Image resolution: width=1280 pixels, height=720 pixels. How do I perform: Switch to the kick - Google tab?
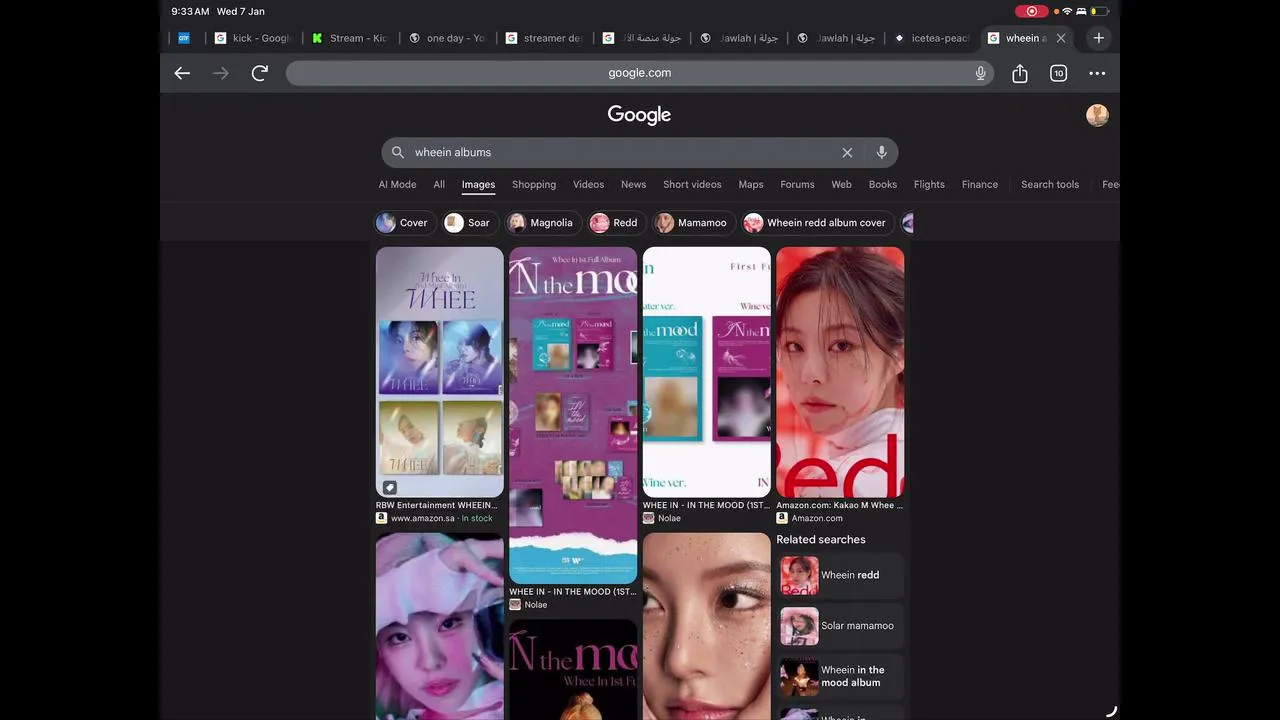click(252, 38)
